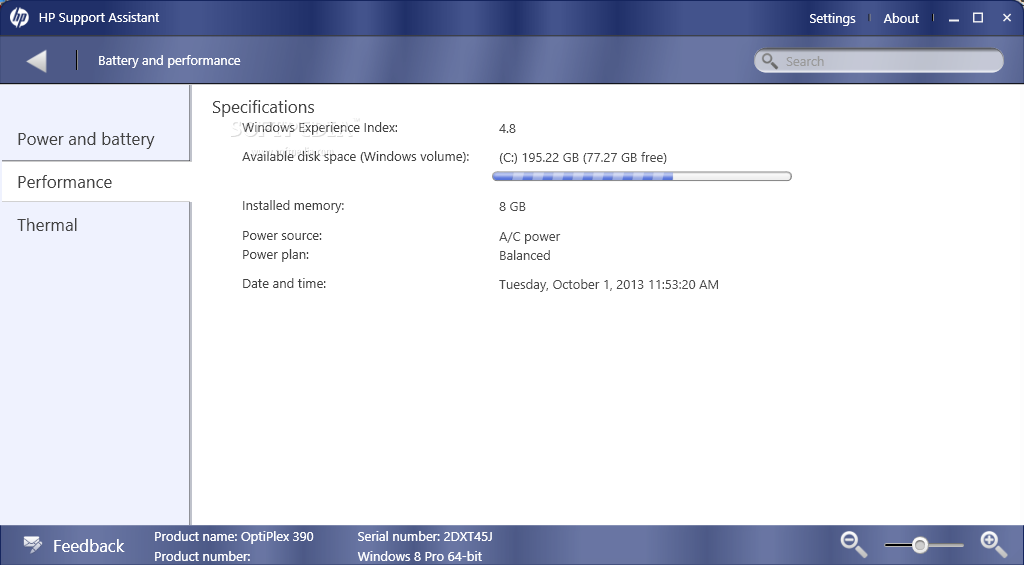Click the Power source label
Screen dimensions: 1024x565
[x=282, y=236]
